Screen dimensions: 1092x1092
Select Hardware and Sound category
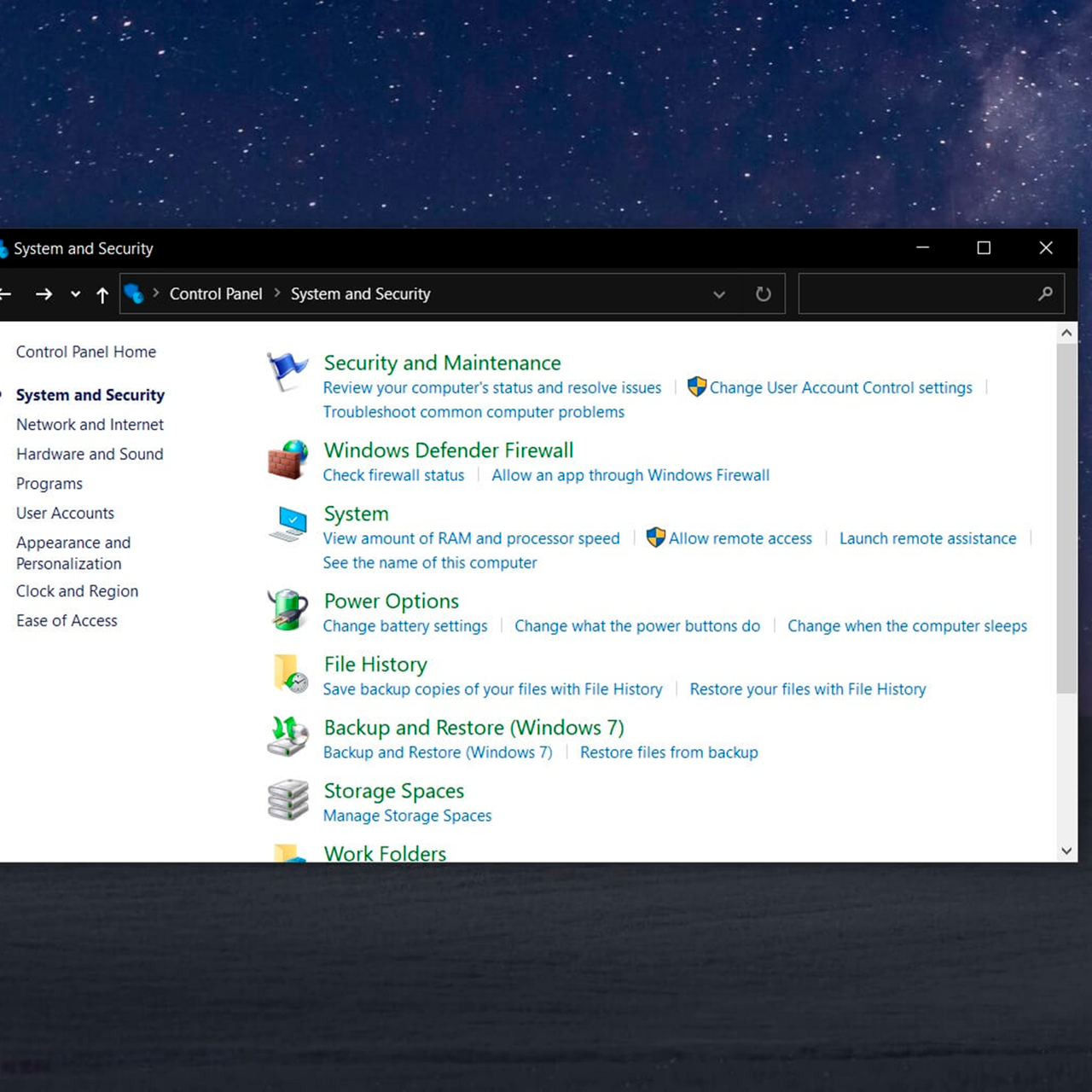(x=90, y=454)
